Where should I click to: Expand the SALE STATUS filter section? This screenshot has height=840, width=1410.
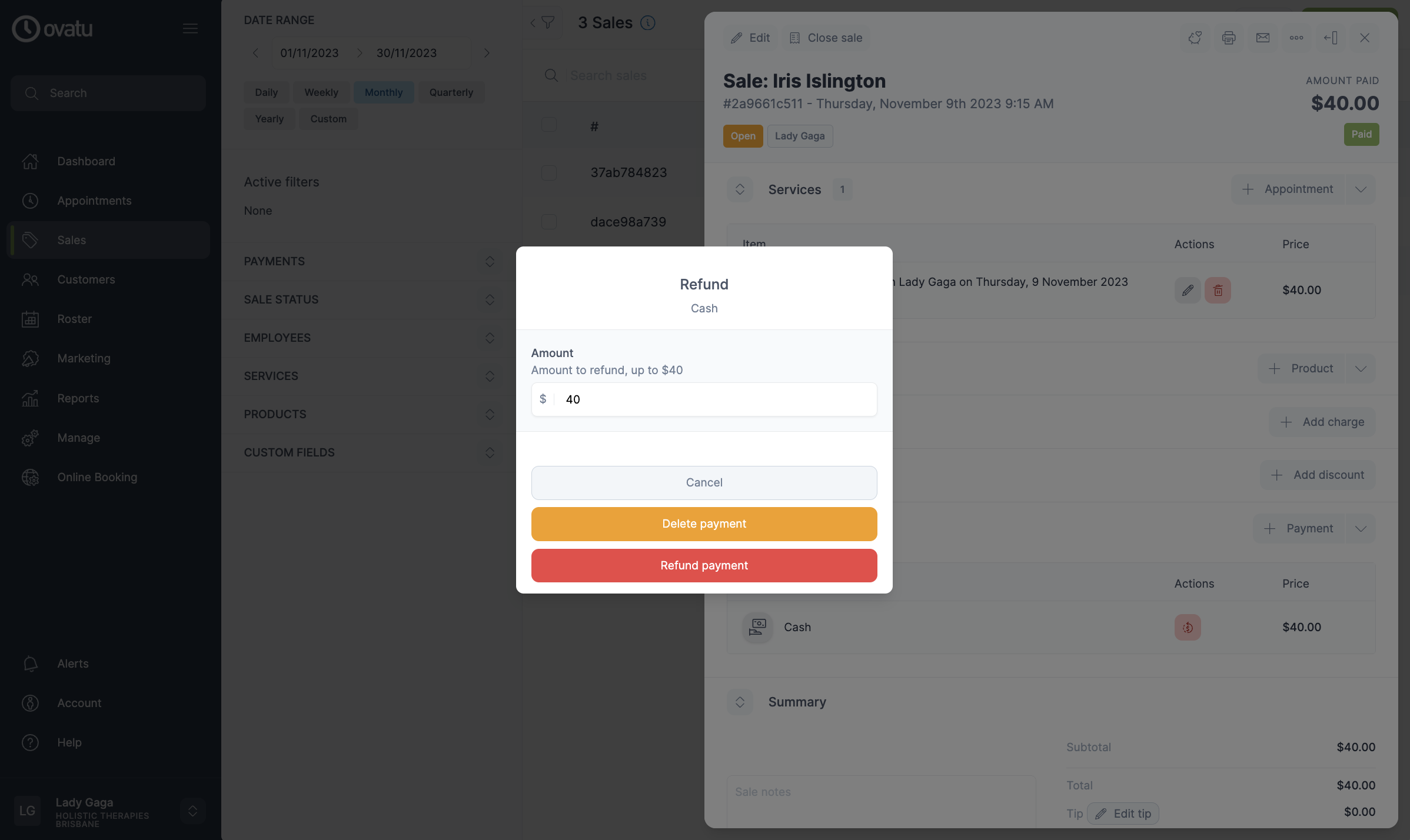[369, 299]
